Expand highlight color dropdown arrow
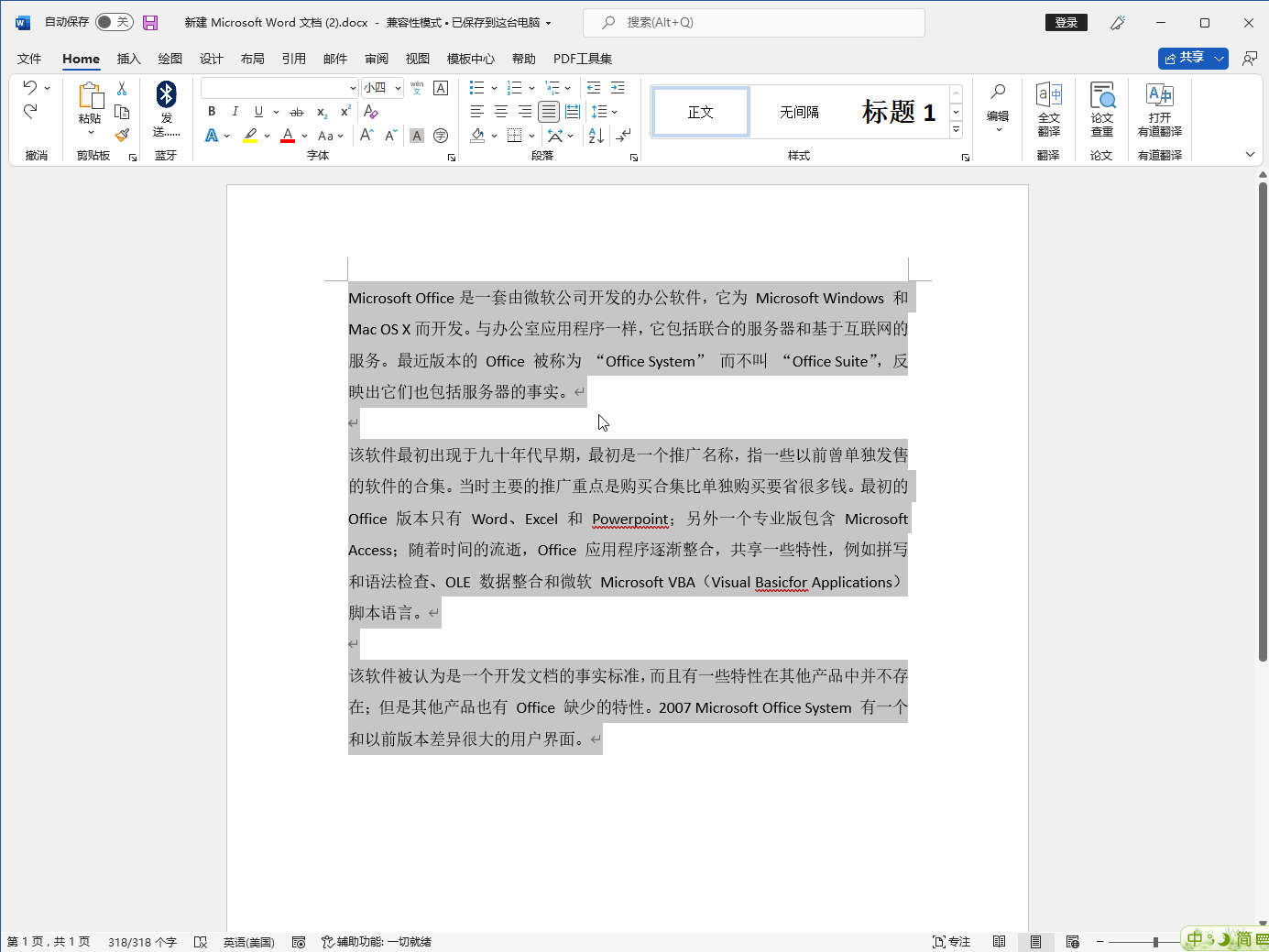This screenshot has height=952, width=1269. click(267, 136)
